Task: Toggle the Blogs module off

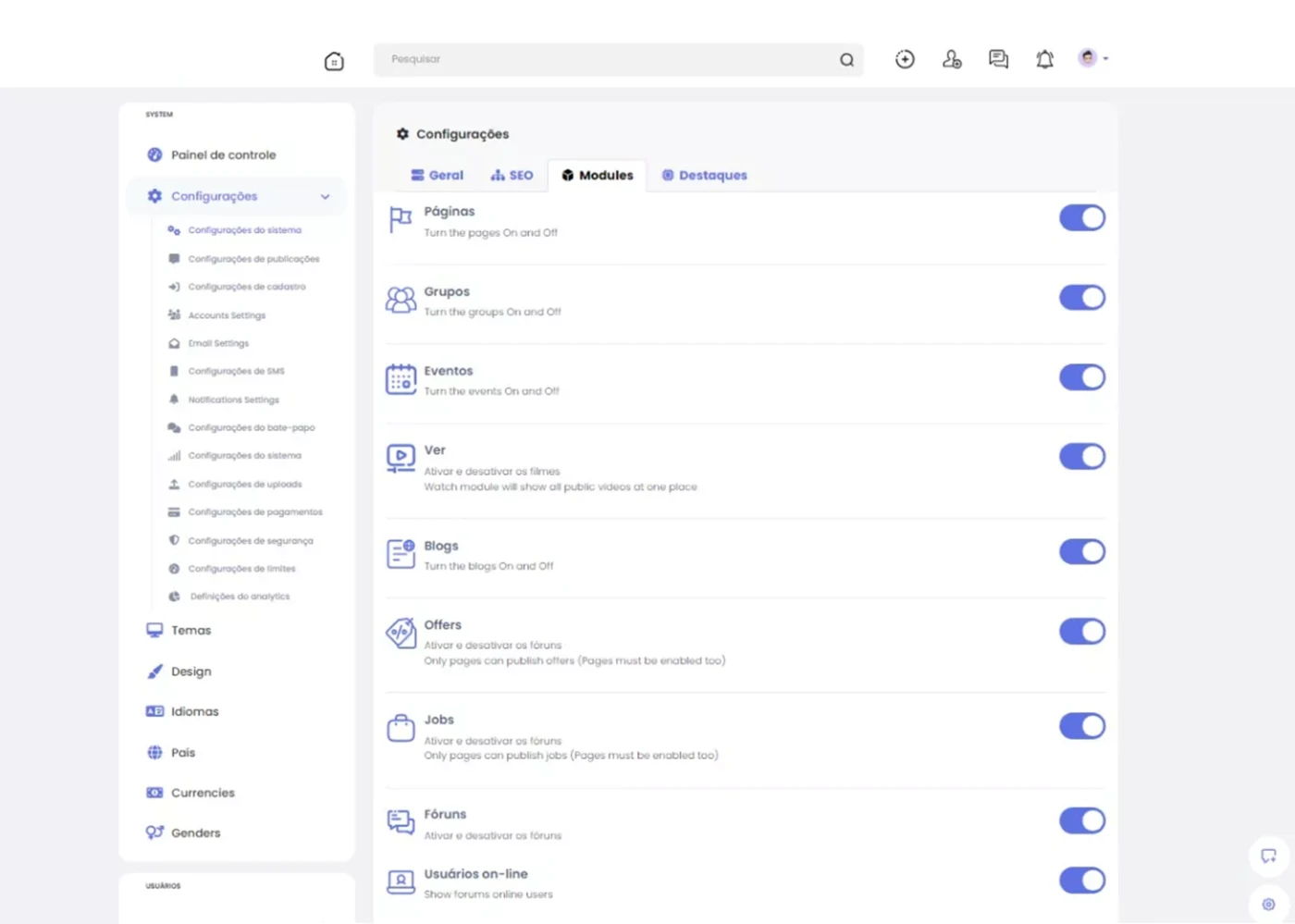Action: coord(1081,552)
